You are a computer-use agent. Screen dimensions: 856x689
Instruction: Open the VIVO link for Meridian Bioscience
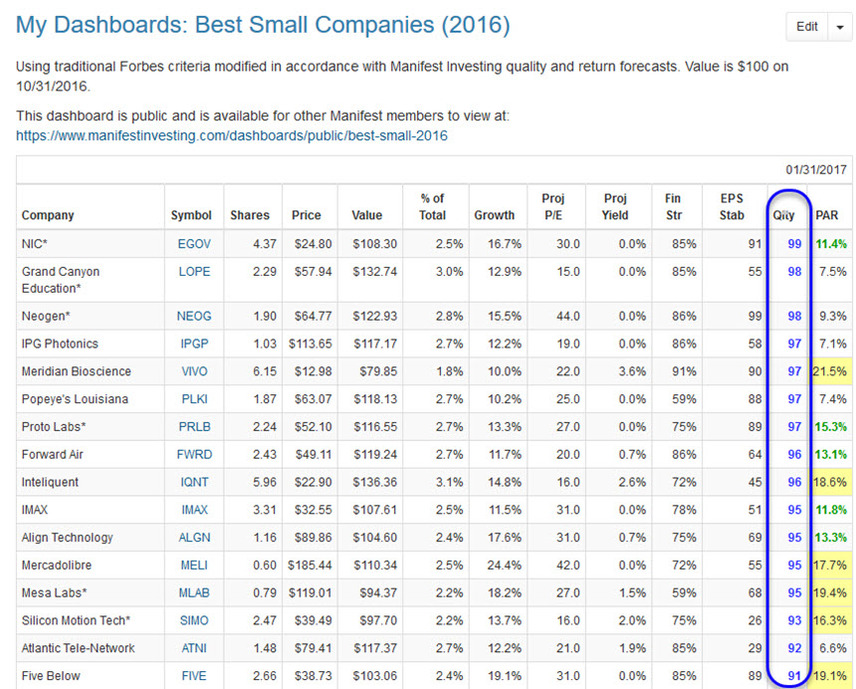(192, 371)
